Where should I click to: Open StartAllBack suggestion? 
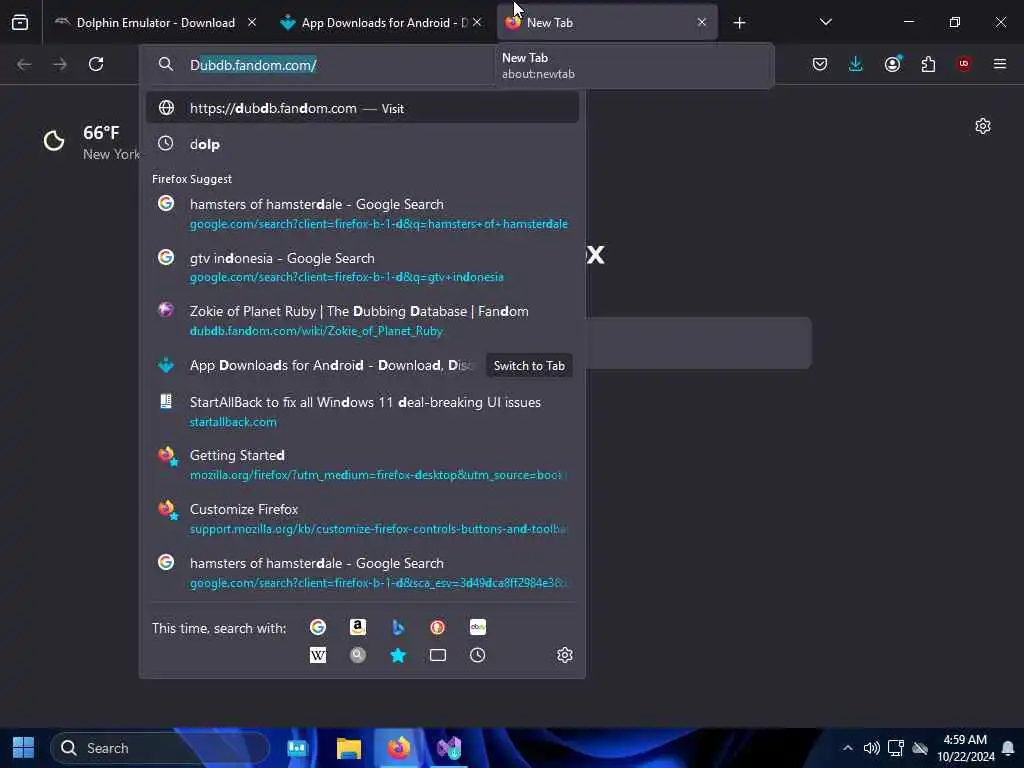click(362, 411)
